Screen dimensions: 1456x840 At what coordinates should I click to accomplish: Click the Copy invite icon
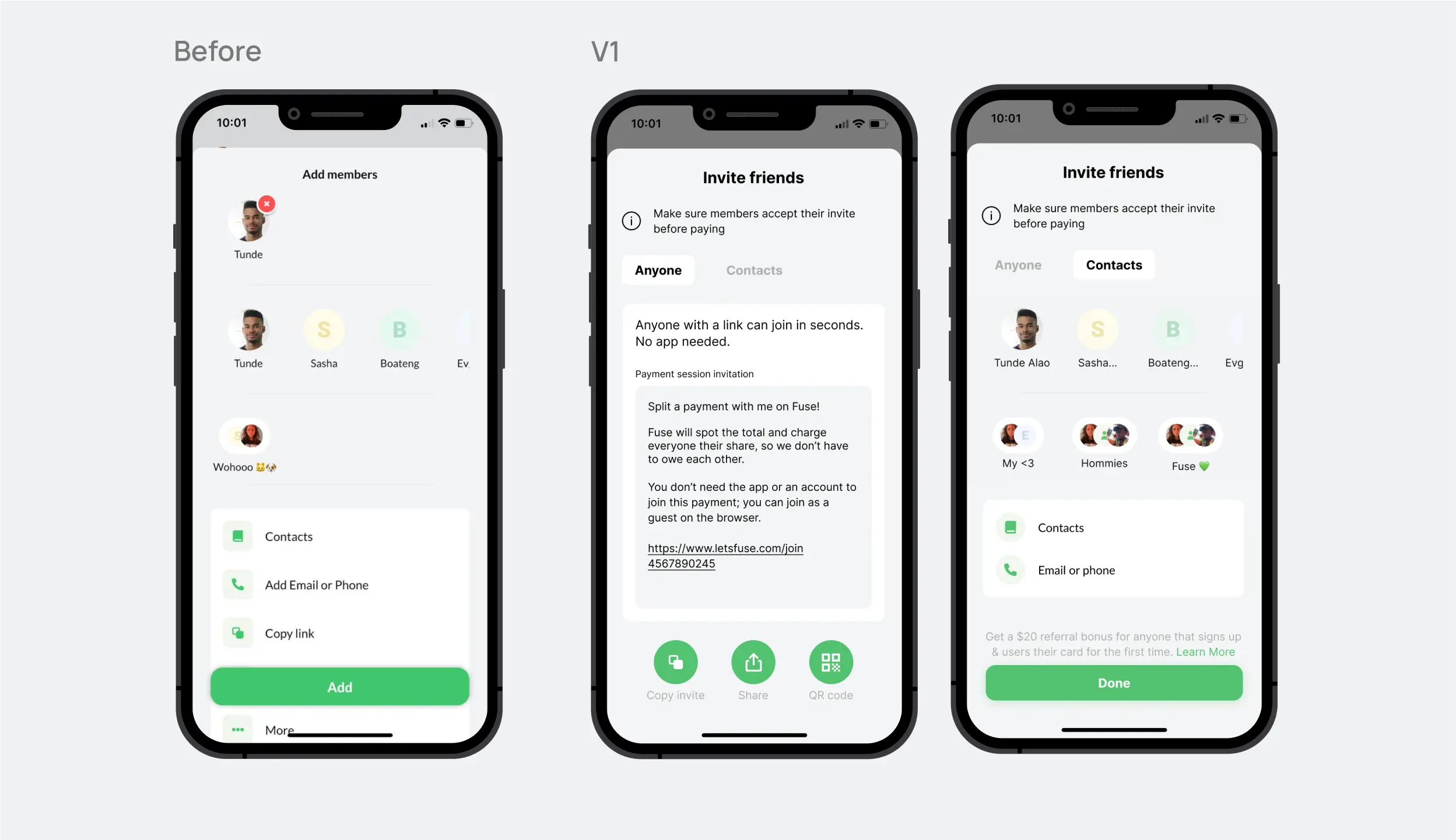[675, 661]
